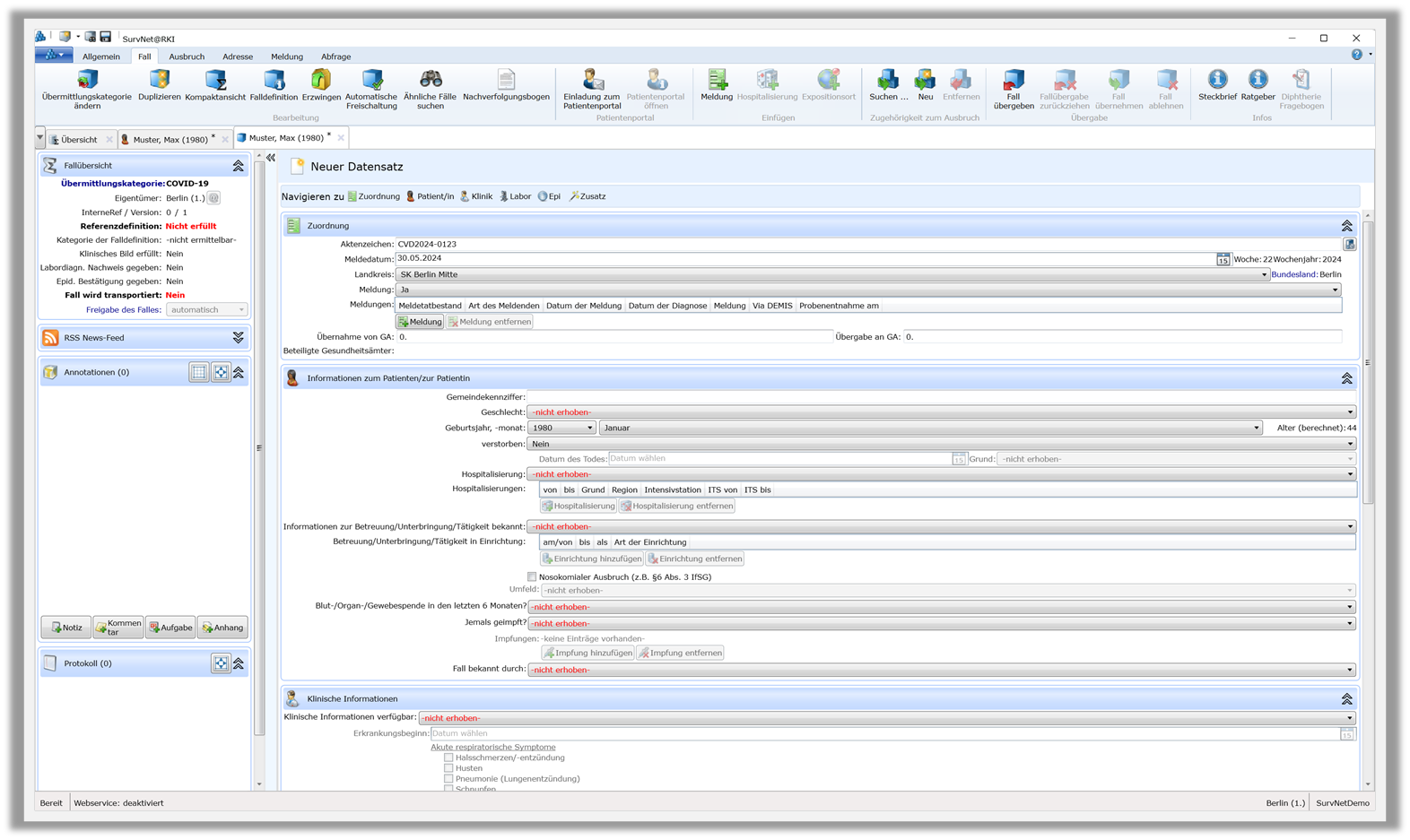Enable Nosokomialer Ausbruch checkbox

(x=532, y=577)
